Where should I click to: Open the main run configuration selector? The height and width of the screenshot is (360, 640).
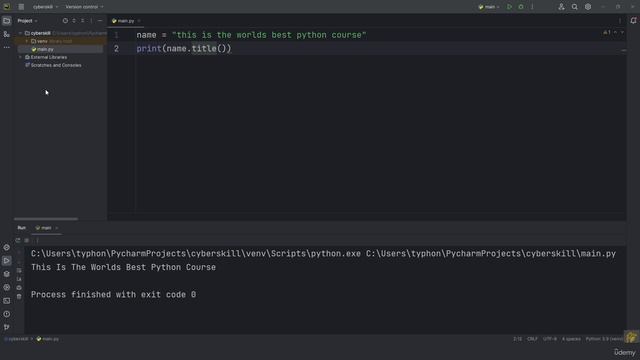pyautogui.click(x=489, y=7)
